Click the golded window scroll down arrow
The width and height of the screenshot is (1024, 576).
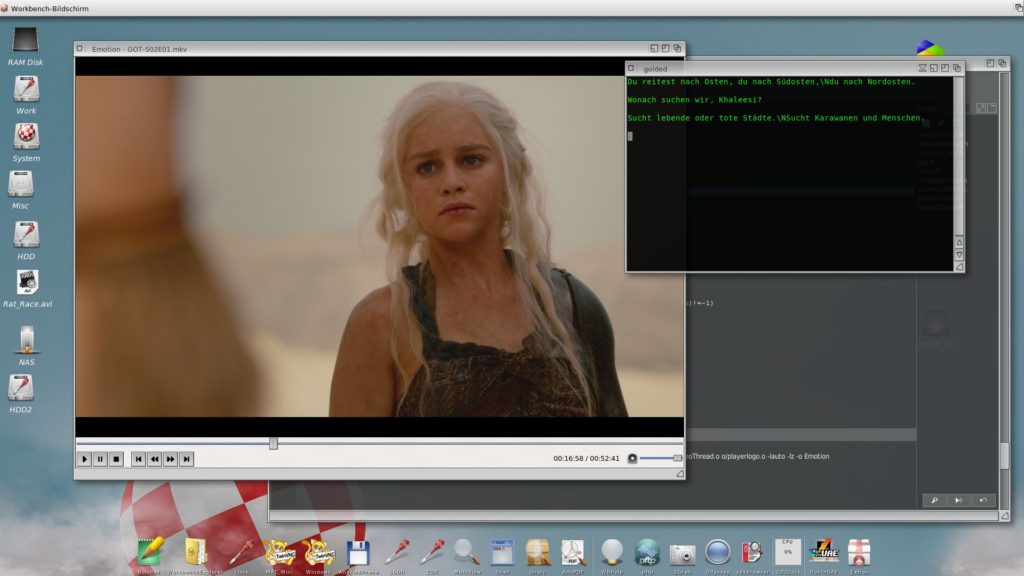pyautogui.click(x=959, y=254)
